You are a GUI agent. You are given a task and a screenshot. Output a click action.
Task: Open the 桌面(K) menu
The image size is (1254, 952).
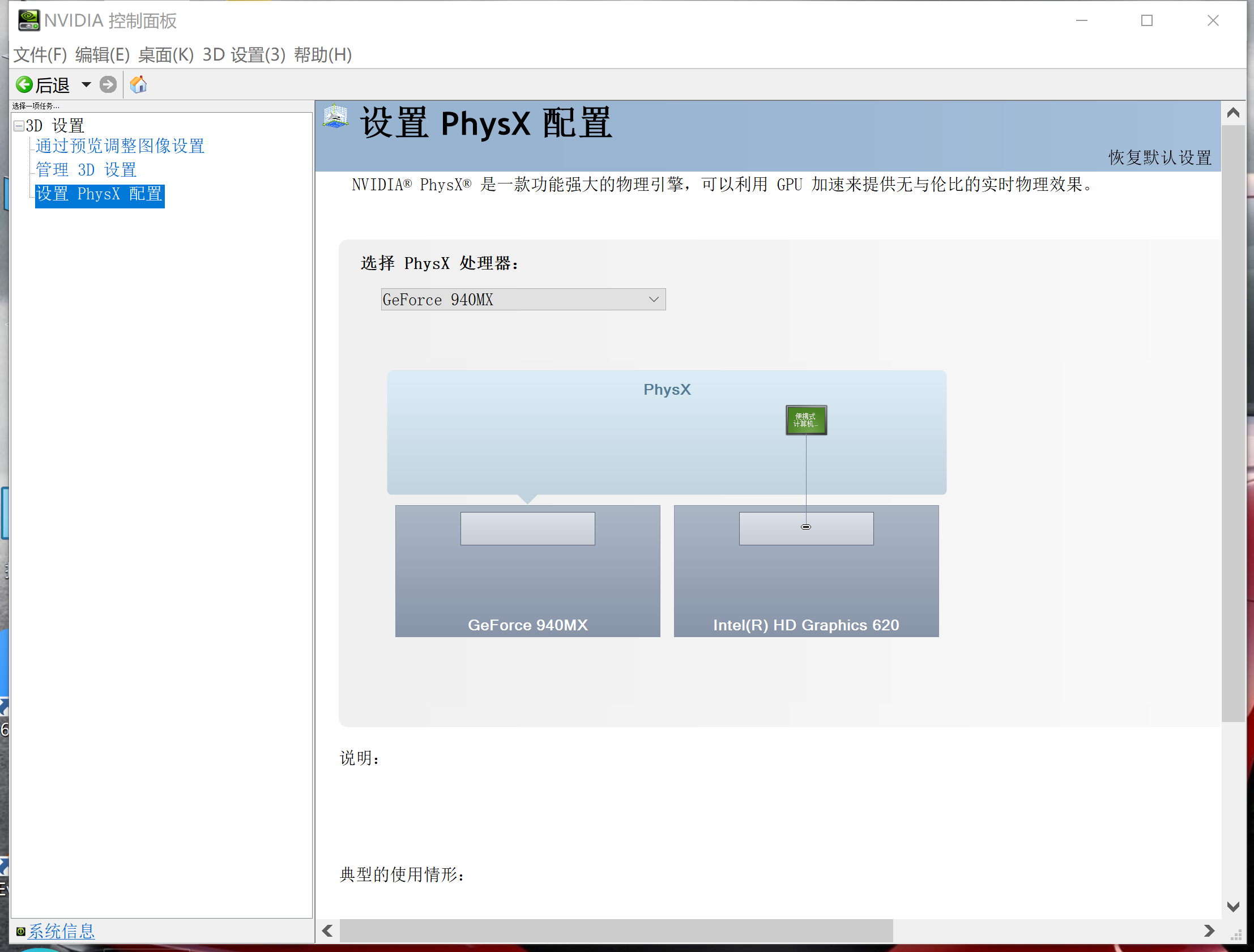click(x=166, y=55)
